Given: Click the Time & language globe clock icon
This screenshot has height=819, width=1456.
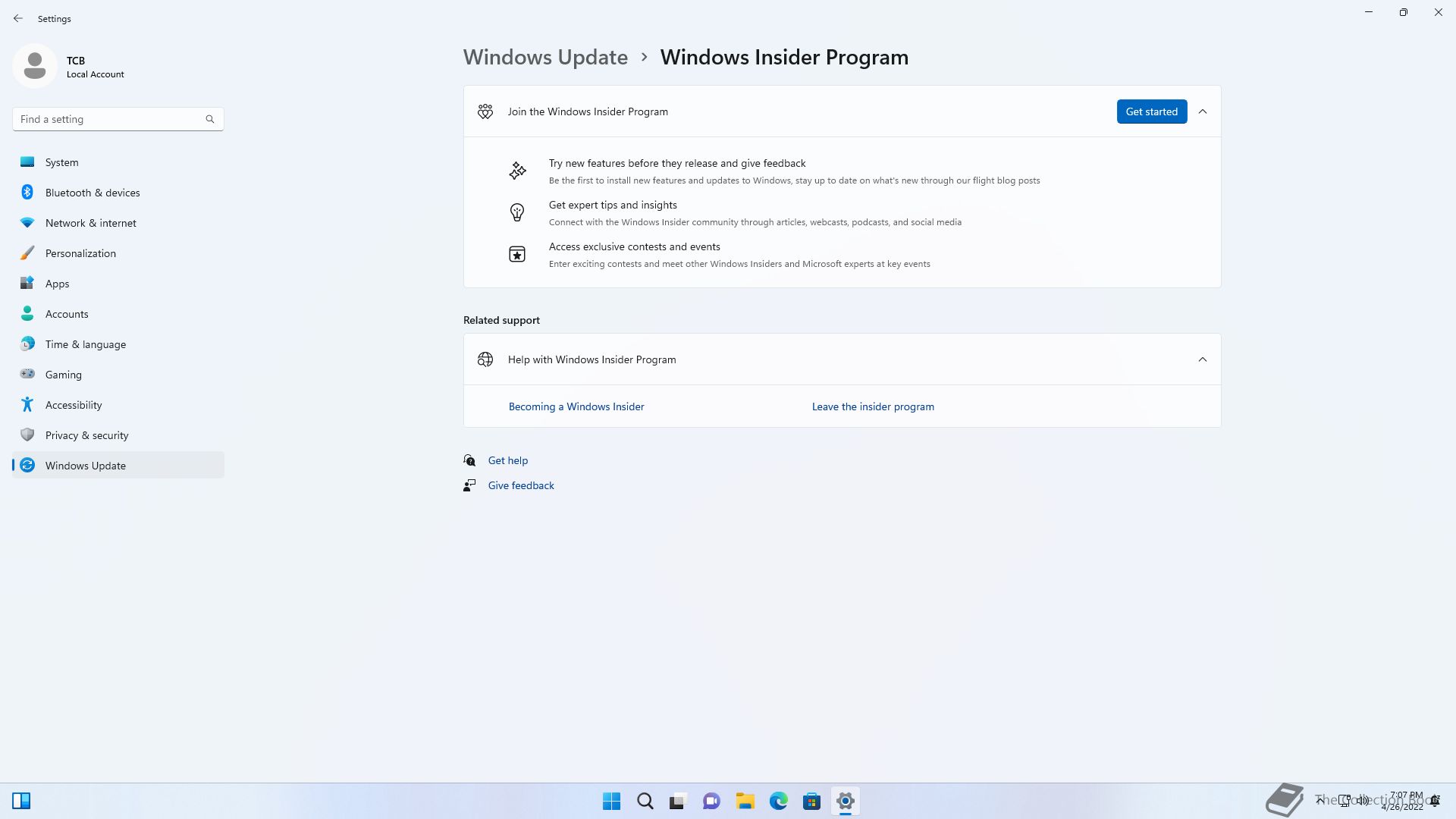Looking at the screenshot, I should pyautogui.click(x=27, y=344).
